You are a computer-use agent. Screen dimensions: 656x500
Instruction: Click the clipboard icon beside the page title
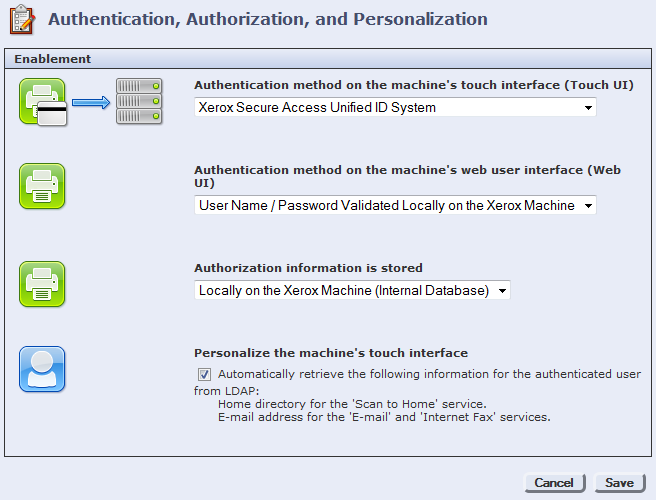(x=21, y=20)
